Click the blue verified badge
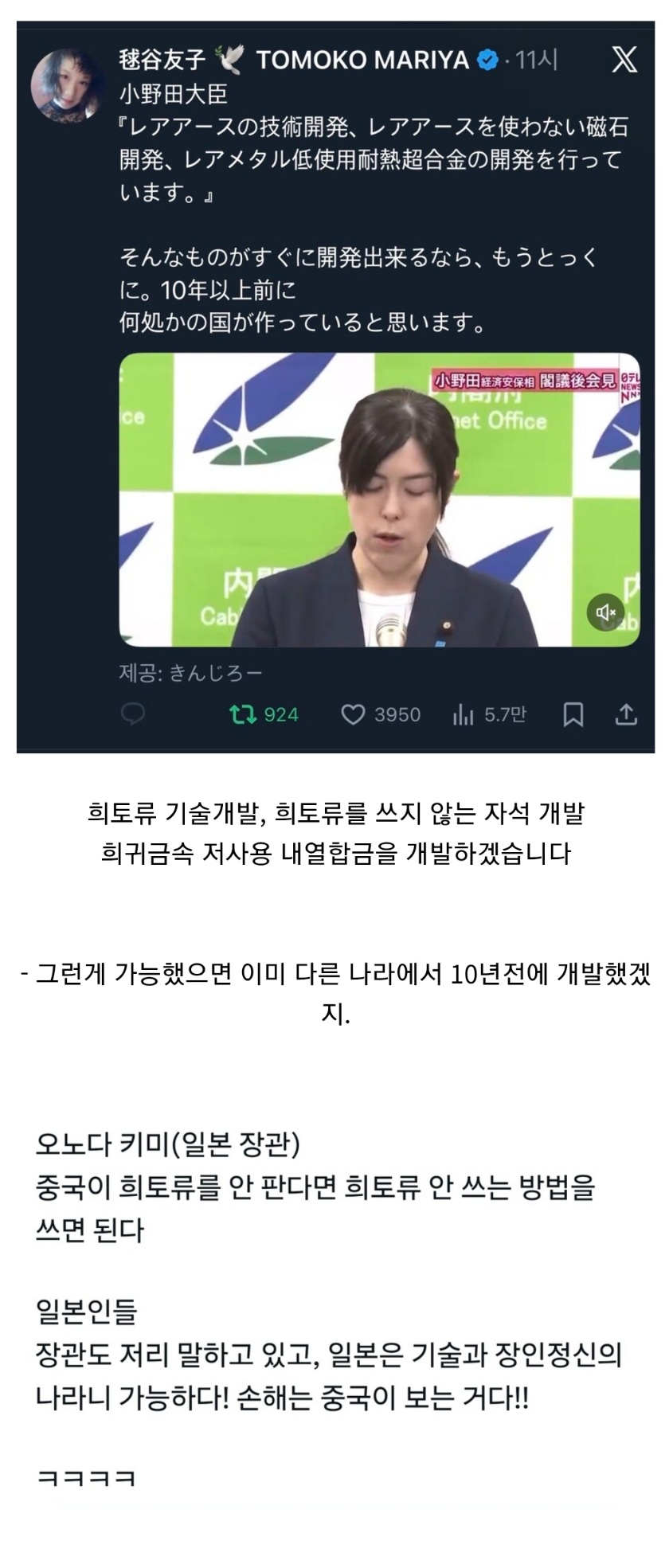The height and width of the screenshot is (1568, 669). click(x=487, y=60)
